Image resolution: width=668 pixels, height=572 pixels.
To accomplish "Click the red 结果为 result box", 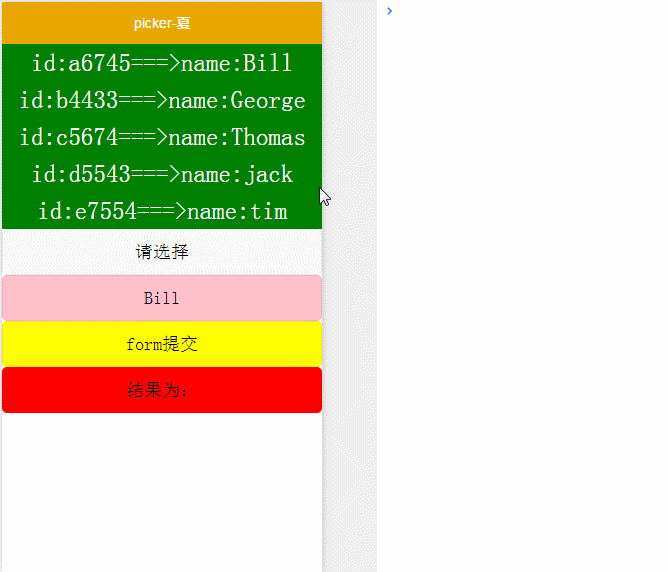I will point(162,390).
